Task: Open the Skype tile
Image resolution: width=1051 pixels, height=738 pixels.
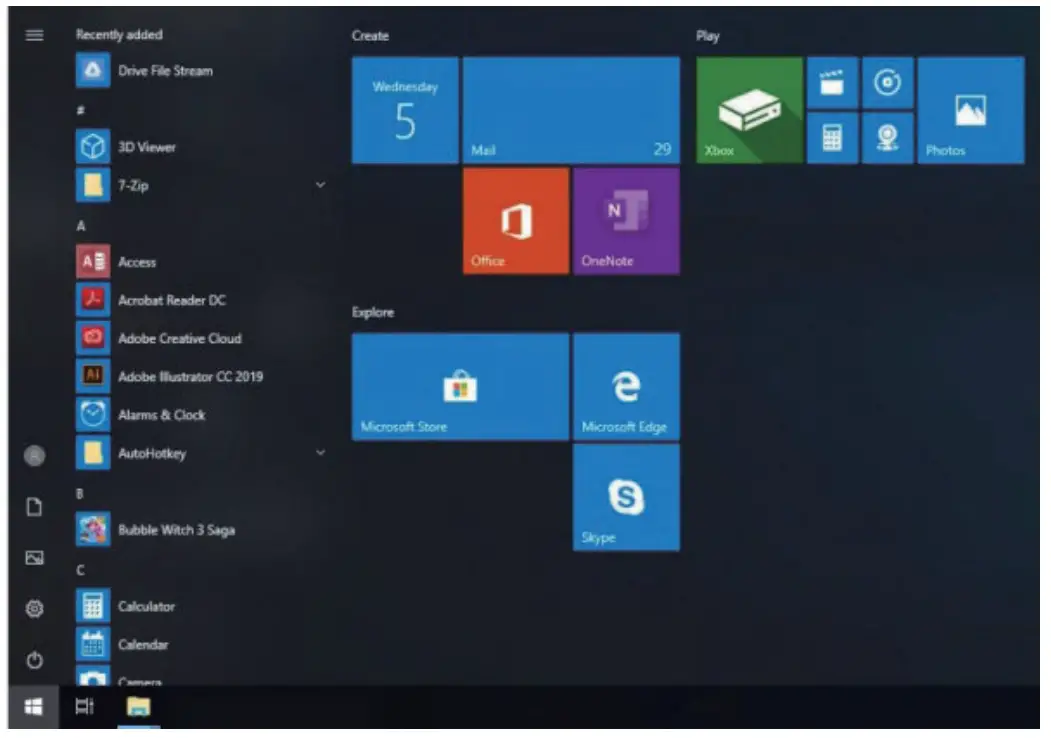Action: (625, 497)
